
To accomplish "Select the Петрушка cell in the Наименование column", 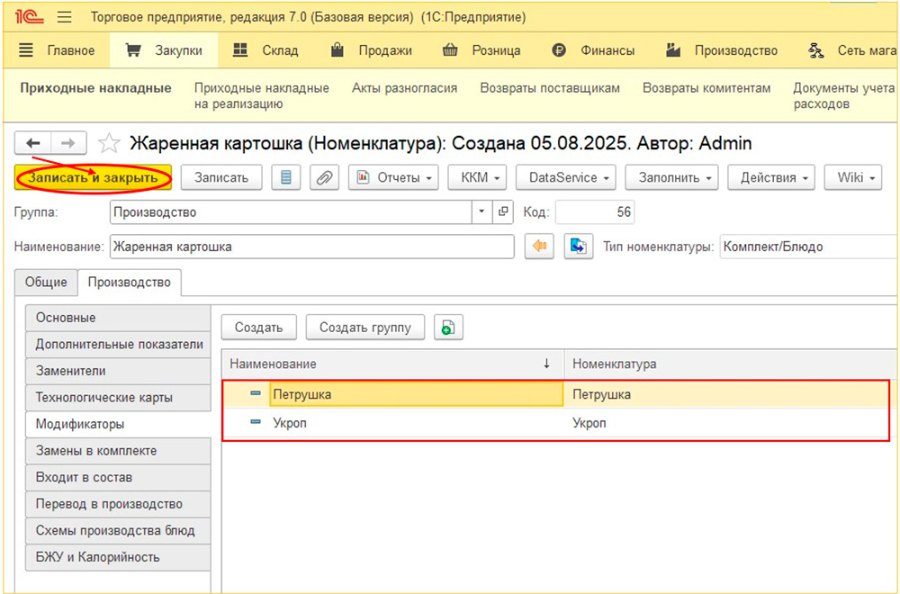I will pyautogui.click(x=416, y=395).
